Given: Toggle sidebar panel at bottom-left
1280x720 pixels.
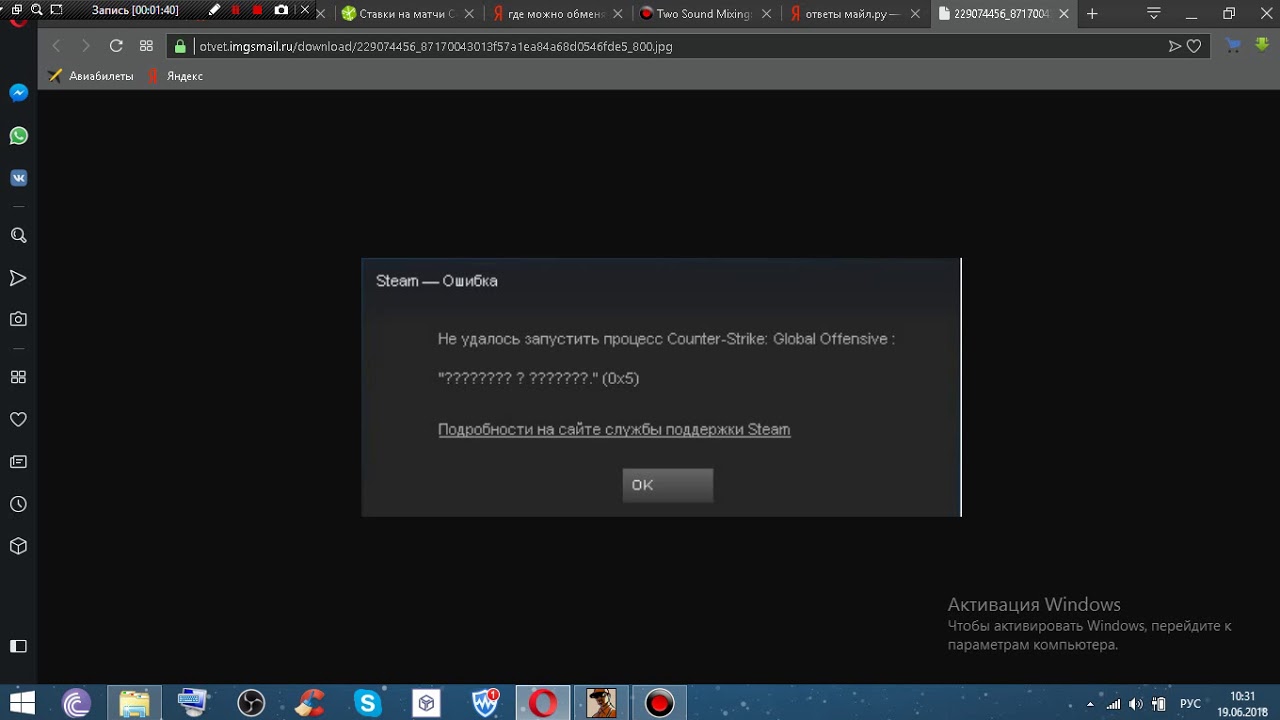Looking at the screenshot, I should pyautogui.click(x=18, y=646).
